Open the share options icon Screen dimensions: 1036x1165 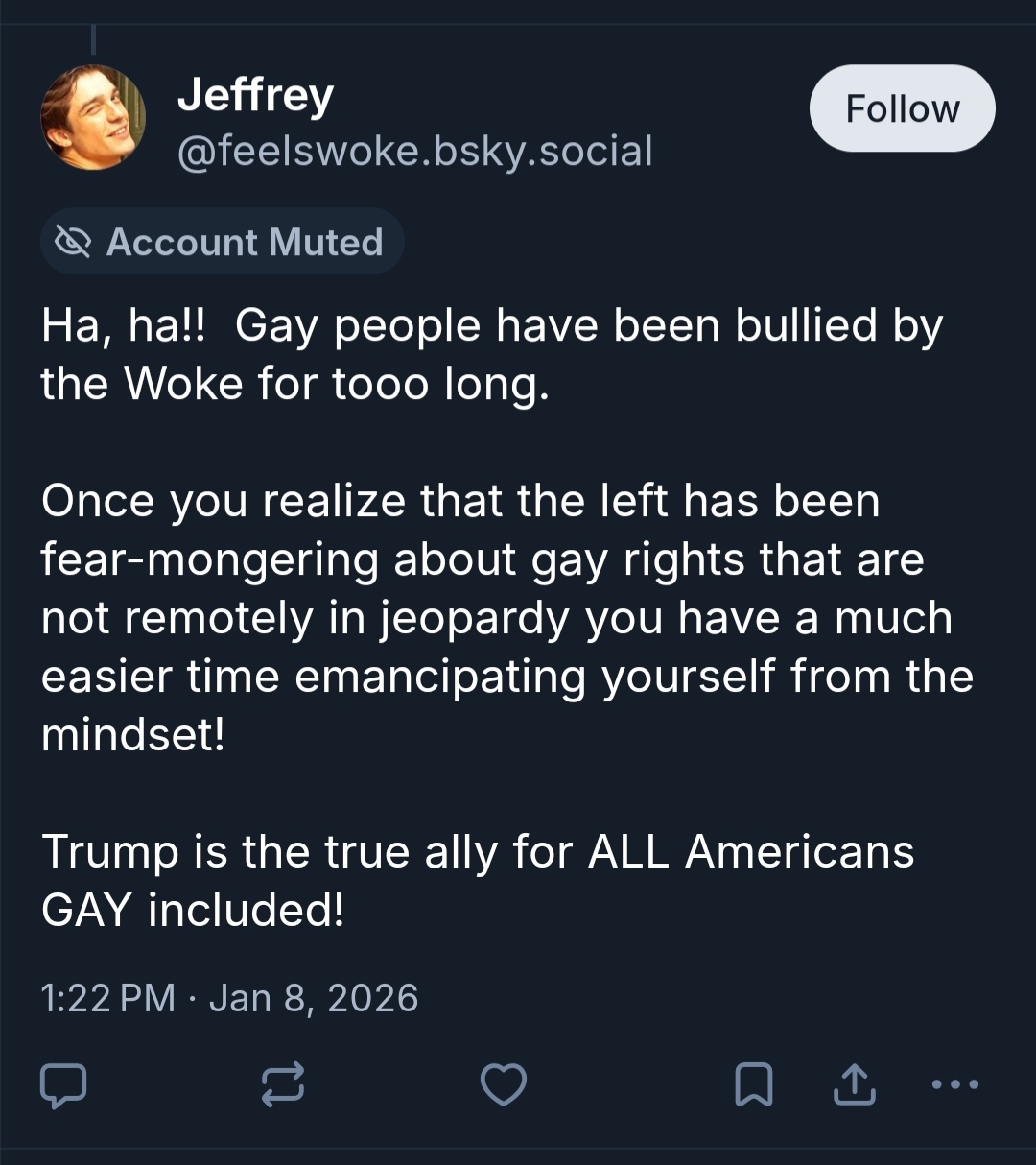coord(854,1084)
